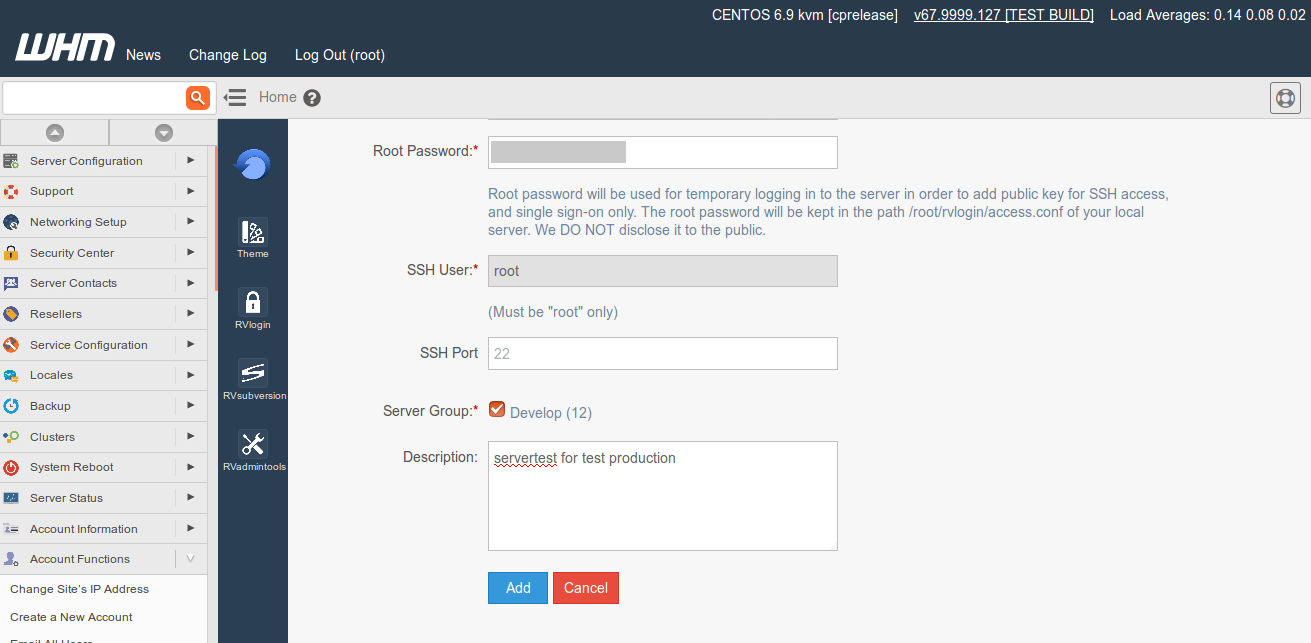Expand the Server Configuration menu arrow
Viewport: 1311px width, 643px height.
(190, 160)
